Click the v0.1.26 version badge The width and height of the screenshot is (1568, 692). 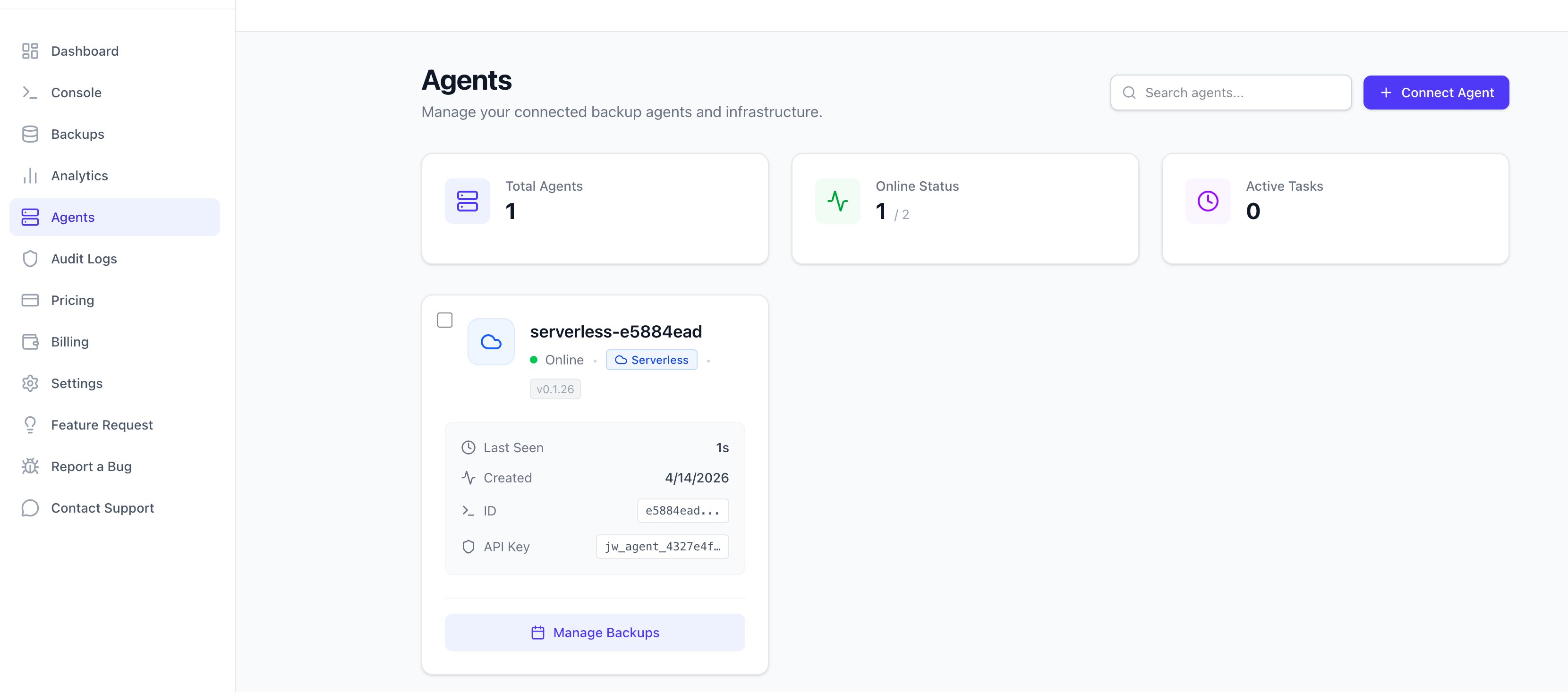555,389
